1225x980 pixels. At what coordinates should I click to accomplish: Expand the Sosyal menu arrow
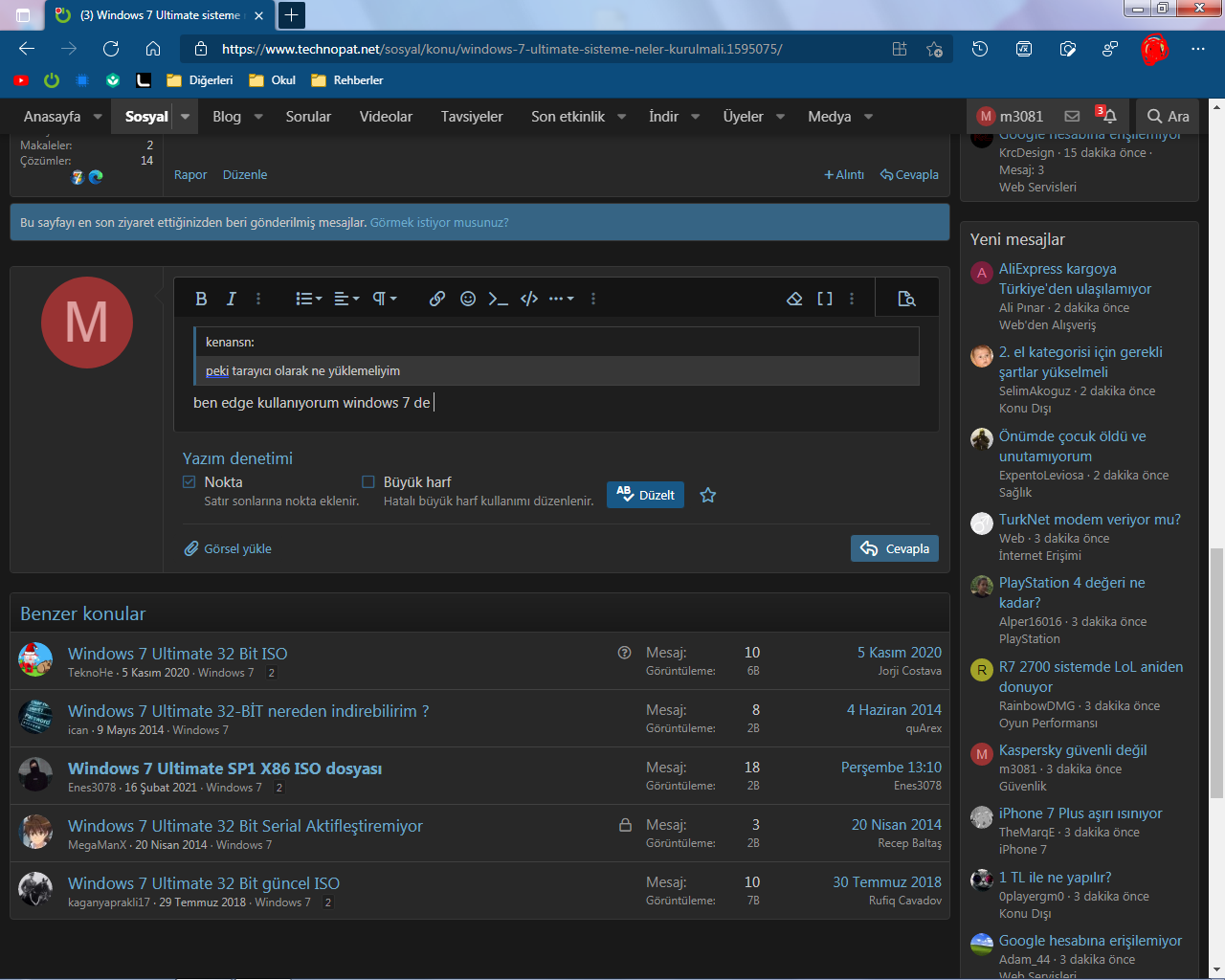[x=185, y=117]
